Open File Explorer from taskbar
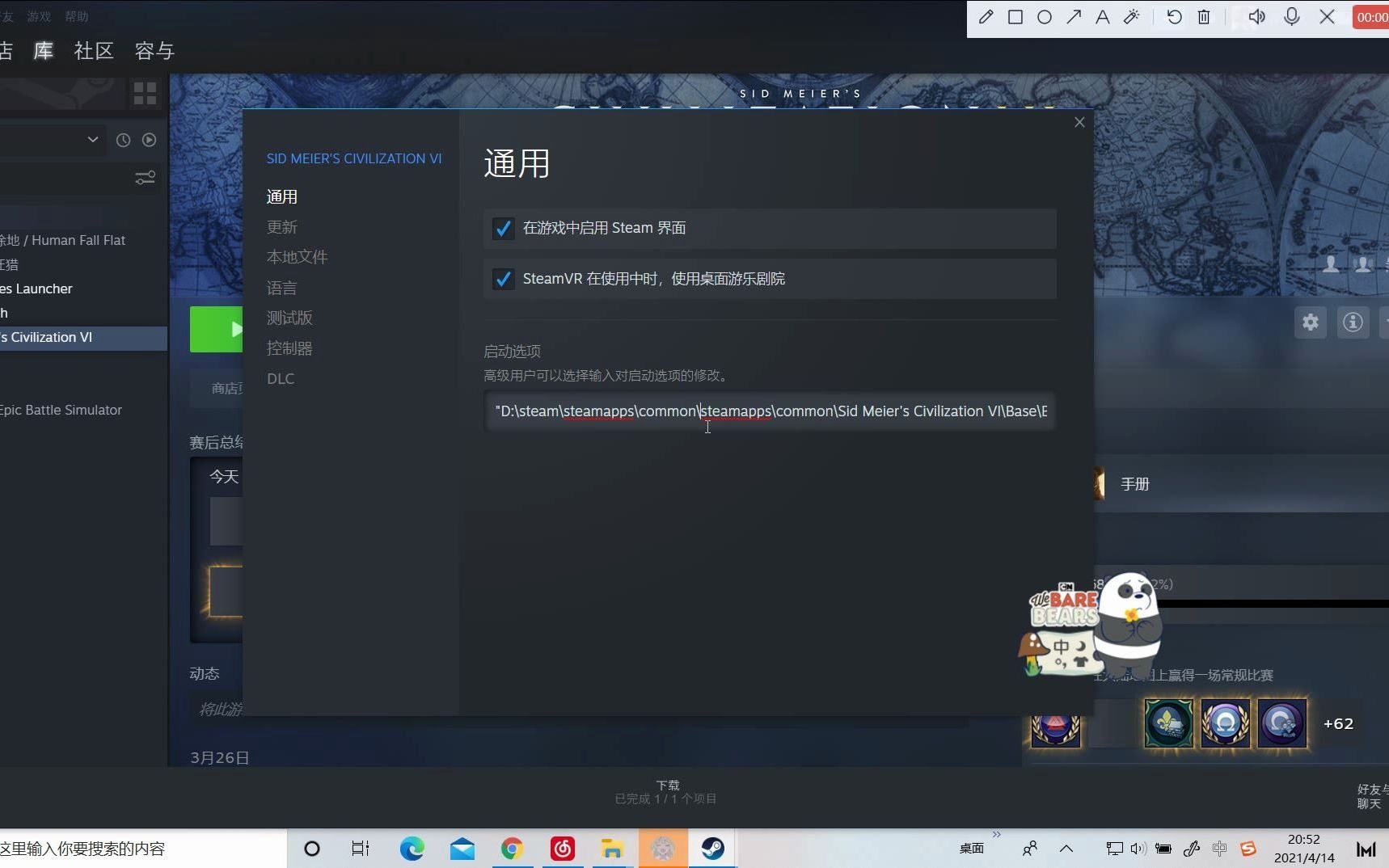 pyautogui.click(x=612, y=849)
